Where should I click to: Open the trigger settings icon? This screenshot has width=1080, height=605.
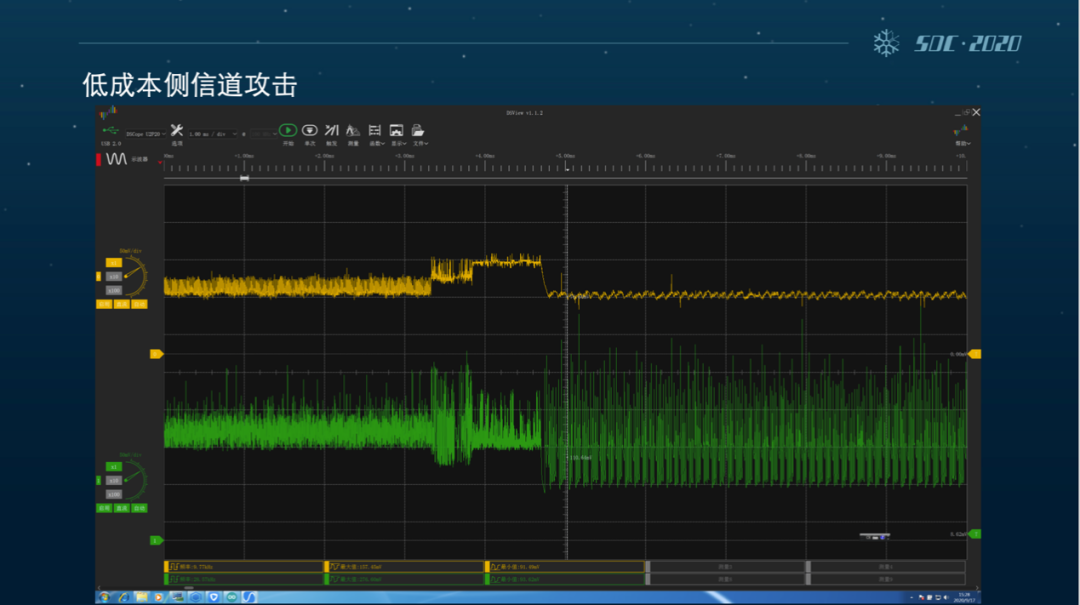(331, 130)
